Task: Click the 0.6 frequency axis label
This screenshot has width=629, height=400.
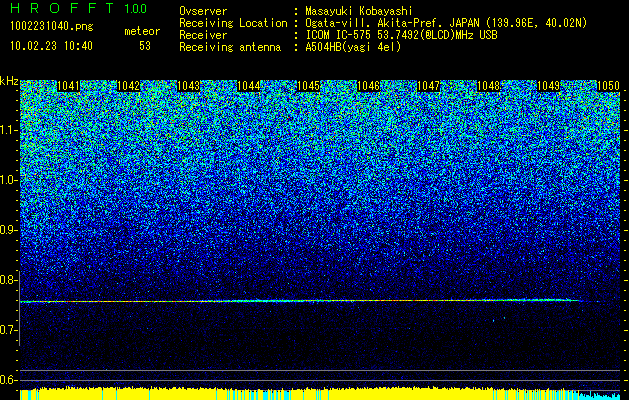Action: pyautogui.click(x=7, y=380)
